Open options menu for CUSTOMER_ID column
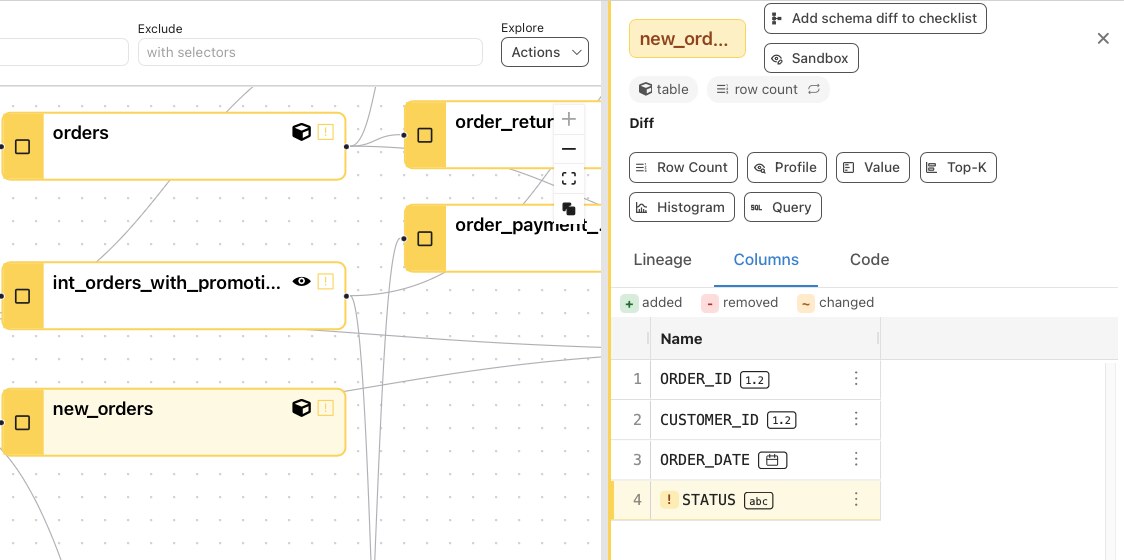This screenshot has height=560, width=1124. tap(856, 419)
